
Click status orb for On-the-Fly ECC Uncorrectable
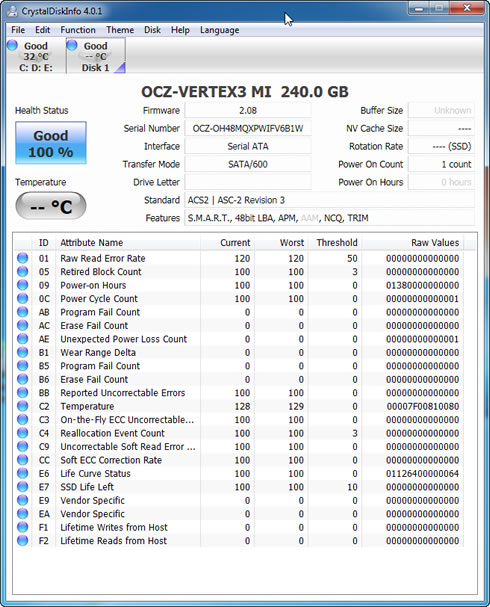[x=23, y=420]
